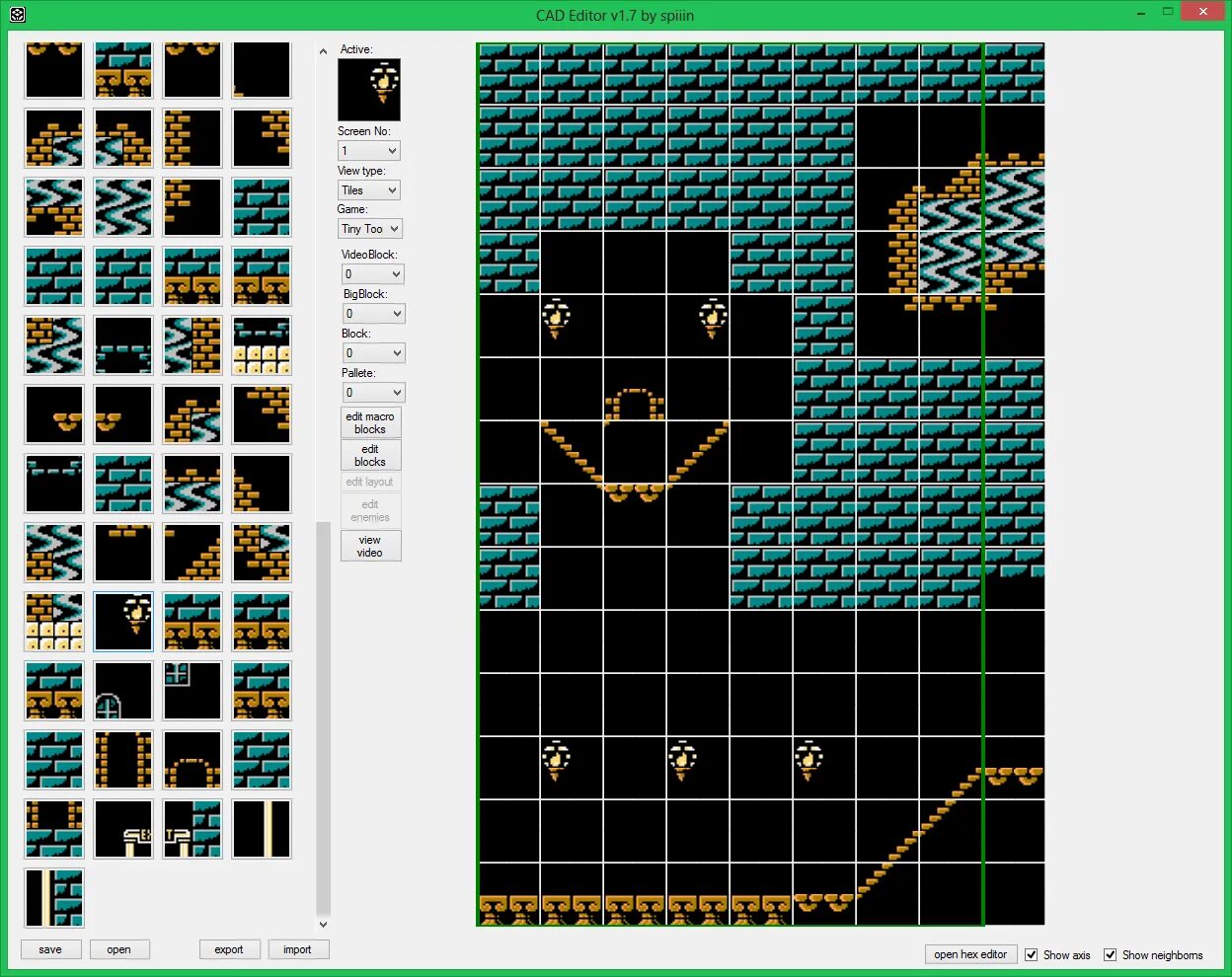The width and height of the screenshot is (1232, 977).
Task: Pick the square window pane tile
Action: click(192, 691)
